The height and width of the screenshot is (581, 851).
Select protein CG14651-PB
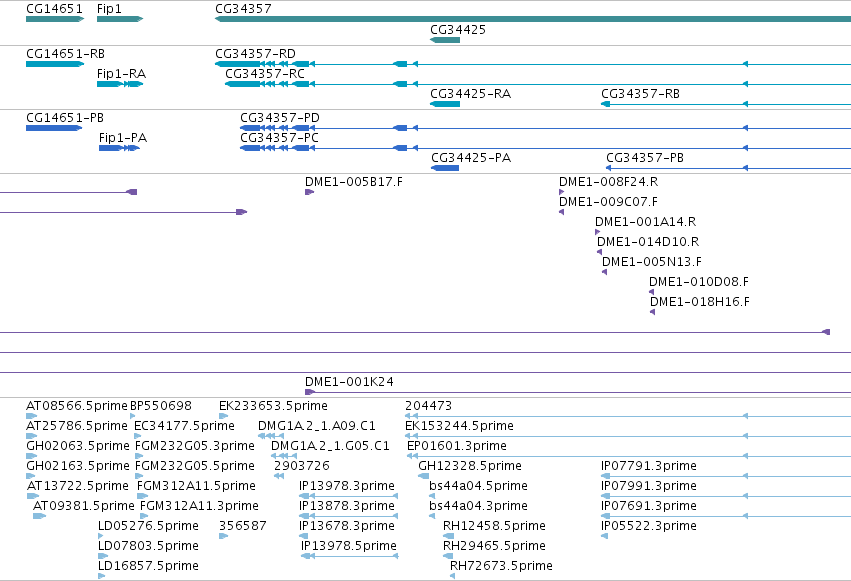coord(54,128)
